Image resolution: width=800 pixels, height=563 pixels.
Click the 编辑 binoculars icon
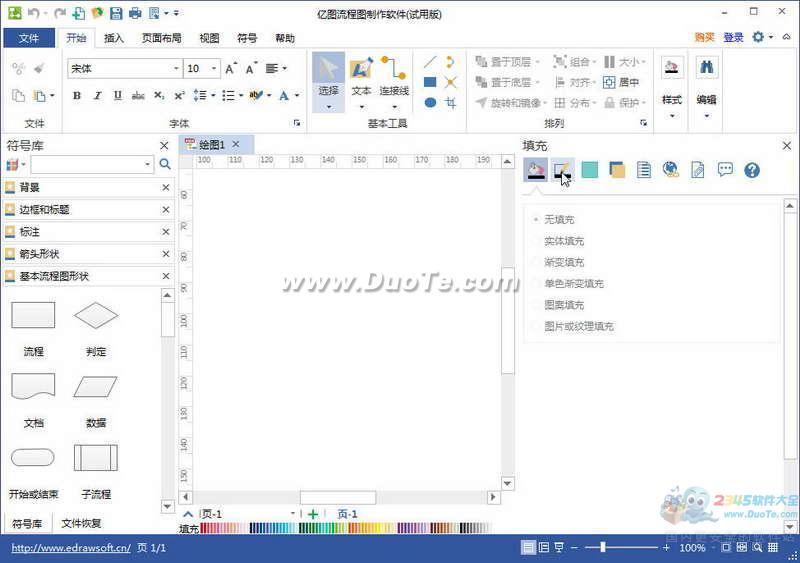tap(707, 67)
